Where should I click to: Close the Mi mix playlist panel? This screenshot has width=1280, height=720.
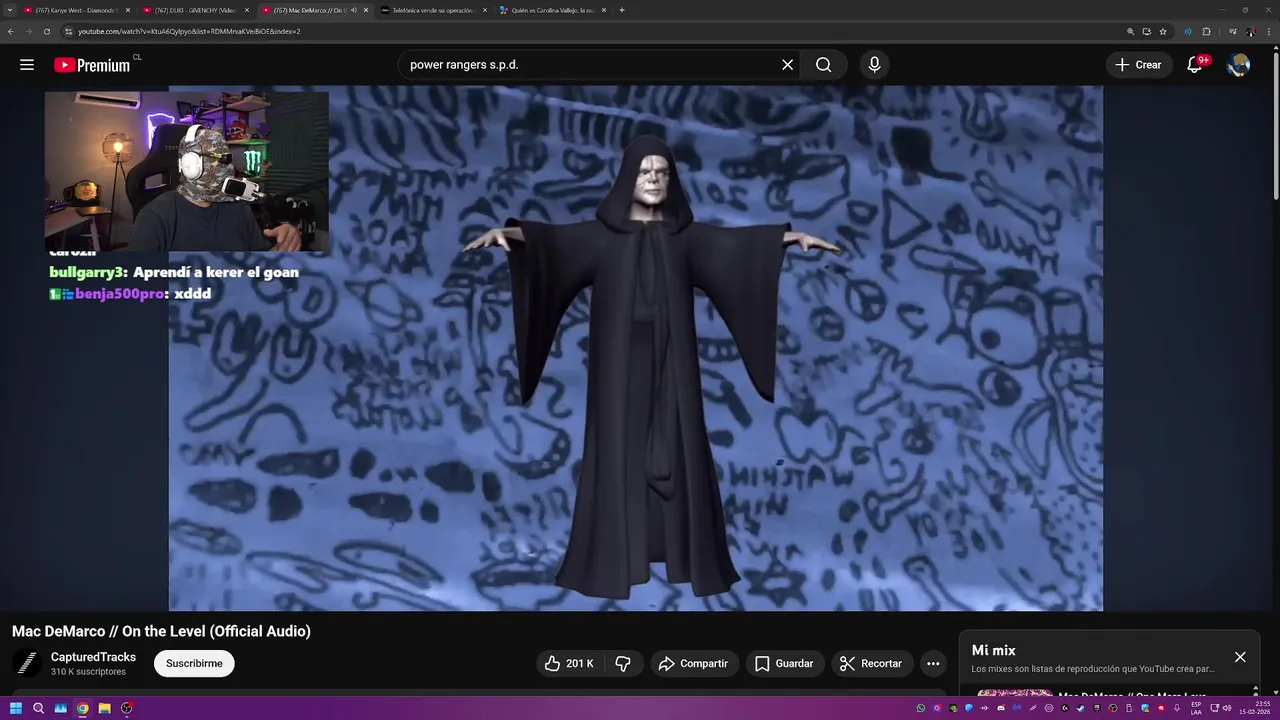point(1240,657)
